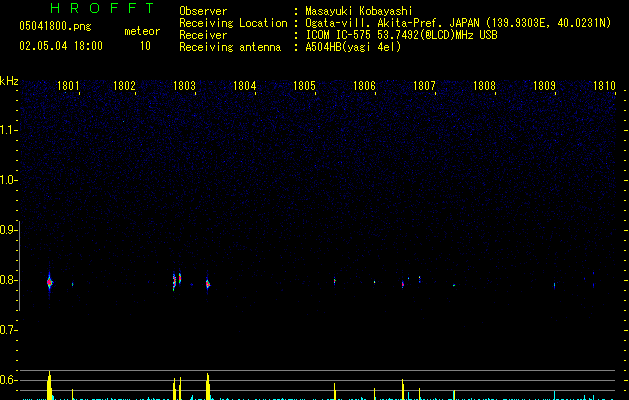Click the 1804 time marker
The image size is (629, 400).
click(x=244, y=86)
